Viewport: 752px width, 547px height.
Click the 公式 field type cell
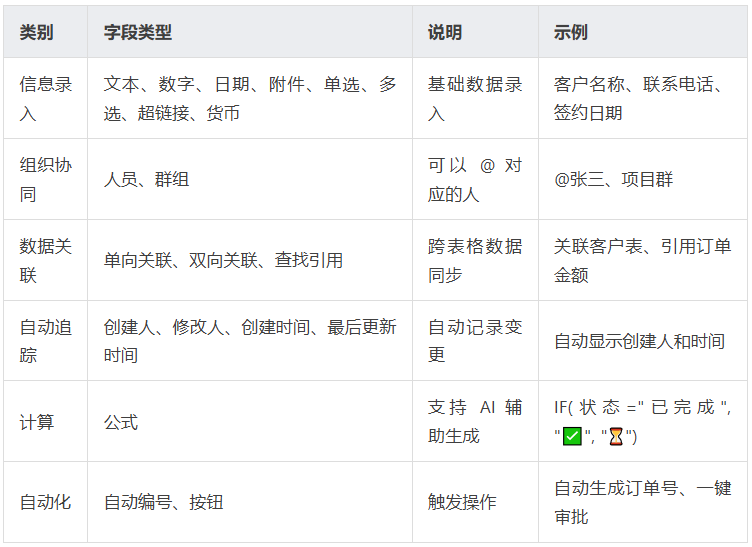coord(250,421)
